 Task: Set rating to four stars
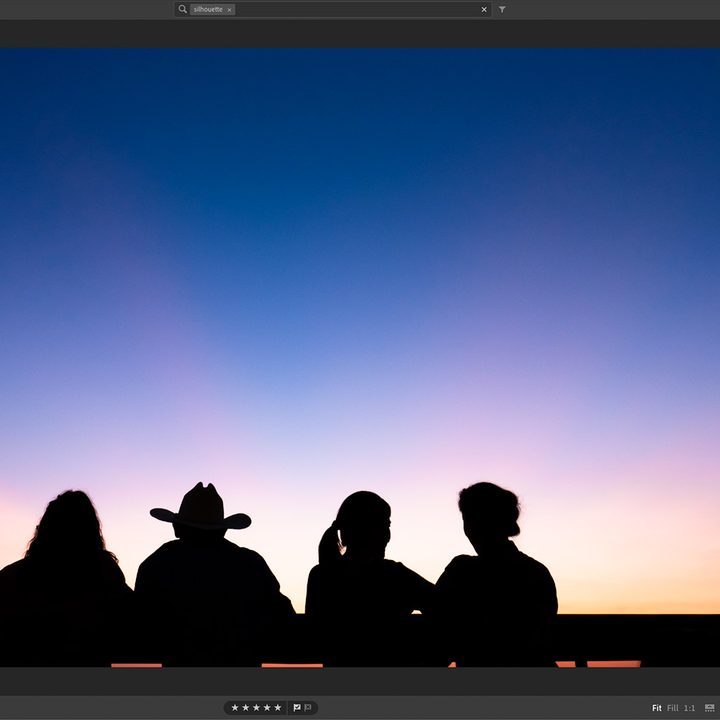pyautogui.click(x=267, y=708)
